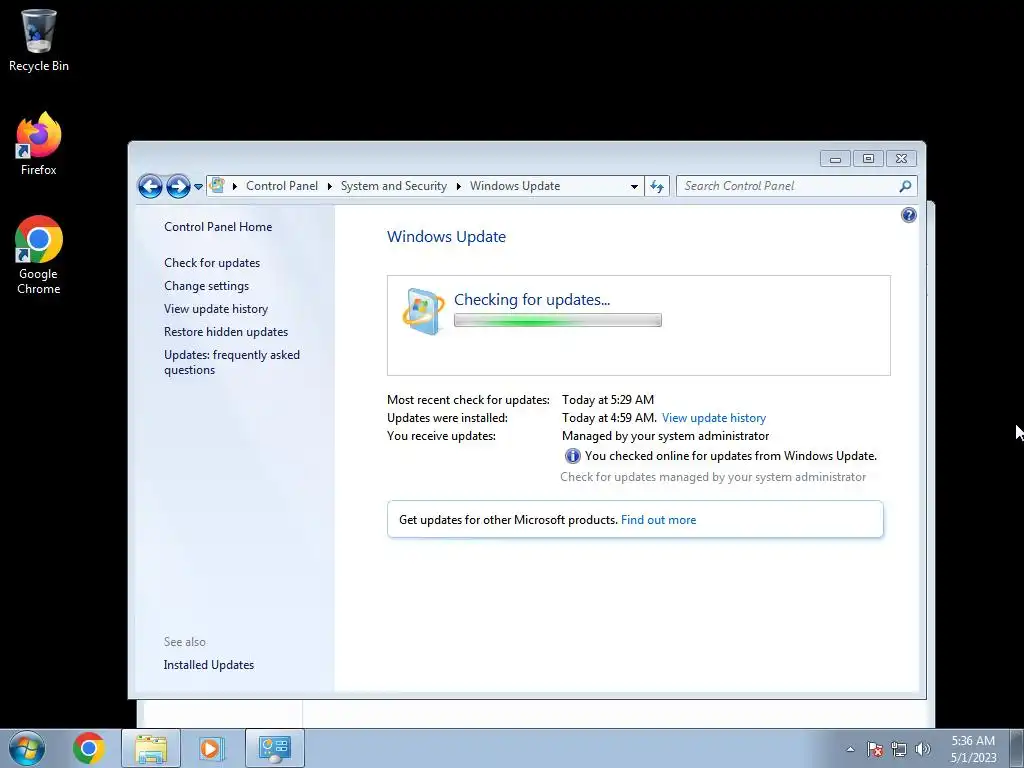Image resolution: width=1024 pixels, height=768 pixels.
Task: Select the Control Panel taskbar button
Action: (x=275, y=748)
